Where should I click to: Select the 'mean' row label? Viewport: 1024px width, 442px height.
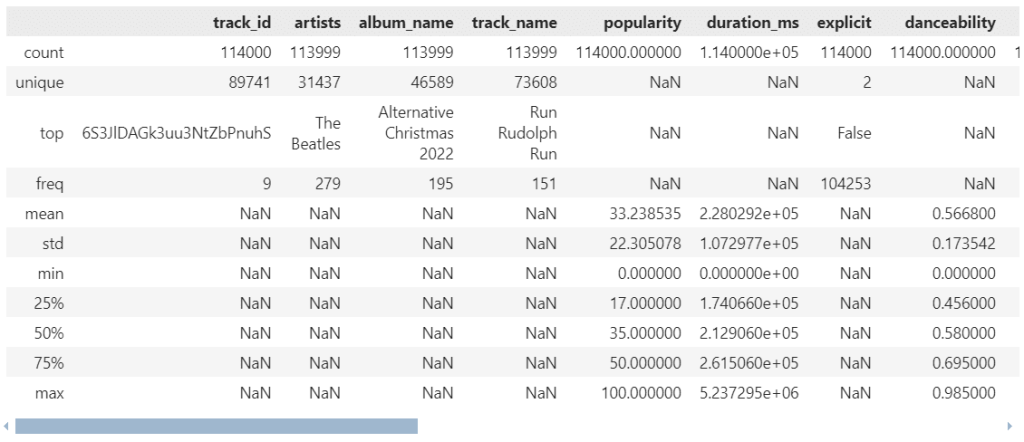(x=40, y=213)
